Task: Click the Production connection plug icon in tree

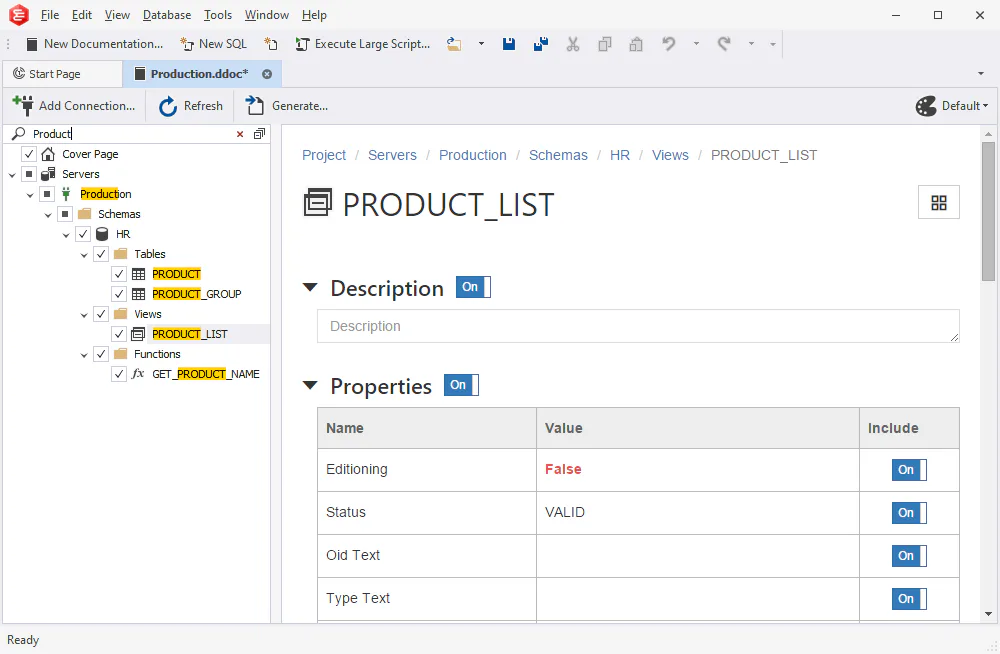Action: (66, 194)
